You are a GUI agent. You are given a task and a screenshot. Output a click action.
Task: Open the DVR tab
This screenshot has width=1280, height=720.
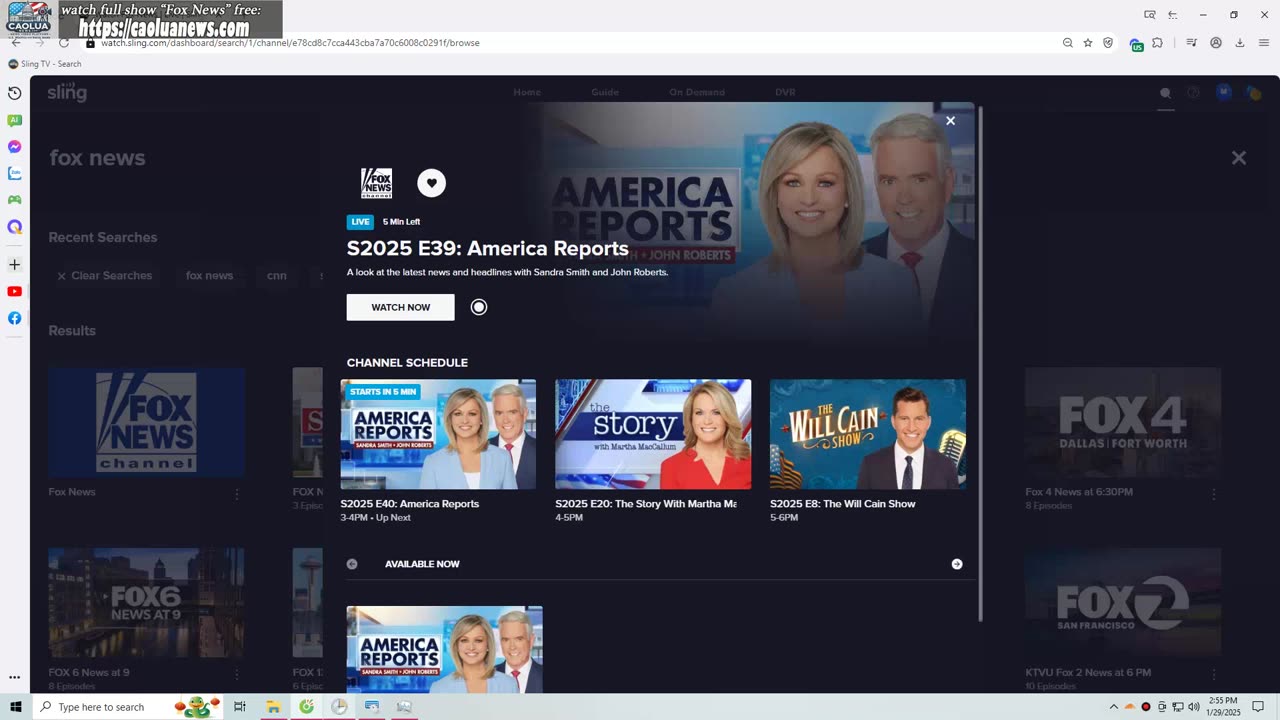click(785, 92)
